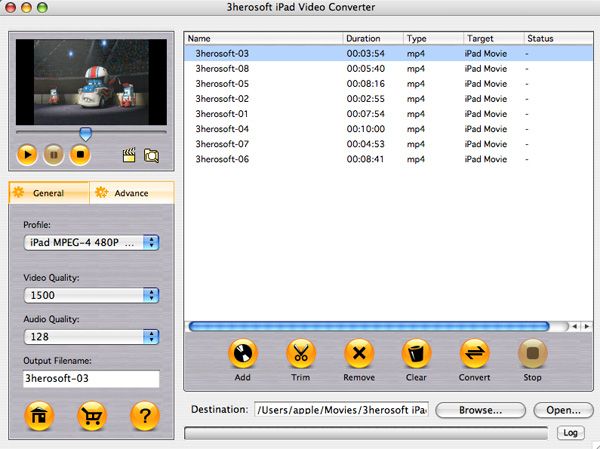Select the 3herosoft-04 file
The height and width of the screenshot is (449, 600).
pos(222,129)
